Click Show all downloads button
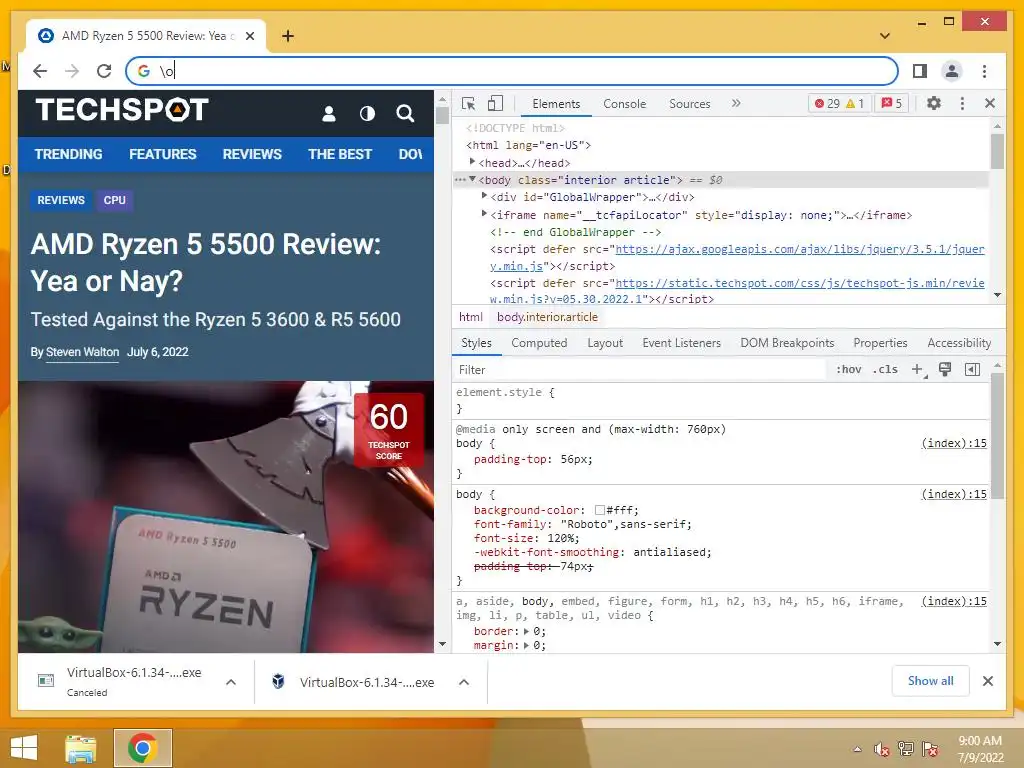Image resolution: width=1024 pixels, height=768 pixels. click(931, 680)
